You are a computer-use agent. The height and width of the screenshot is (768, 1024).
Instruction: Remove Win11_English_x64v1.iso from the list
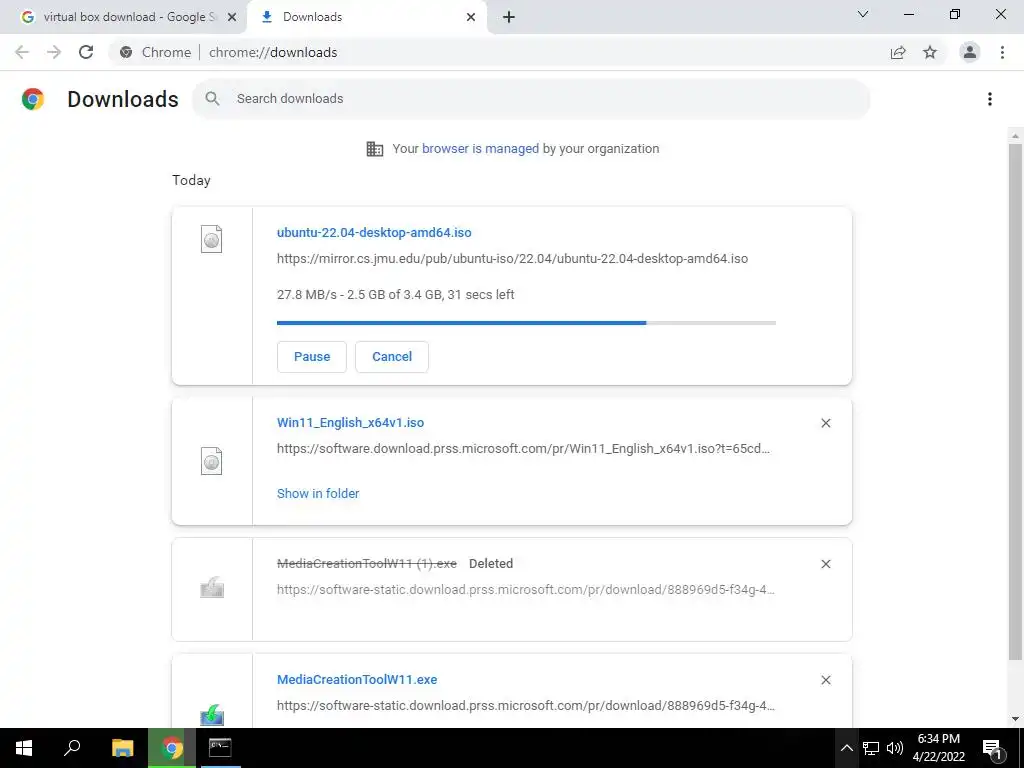point(825,423)
